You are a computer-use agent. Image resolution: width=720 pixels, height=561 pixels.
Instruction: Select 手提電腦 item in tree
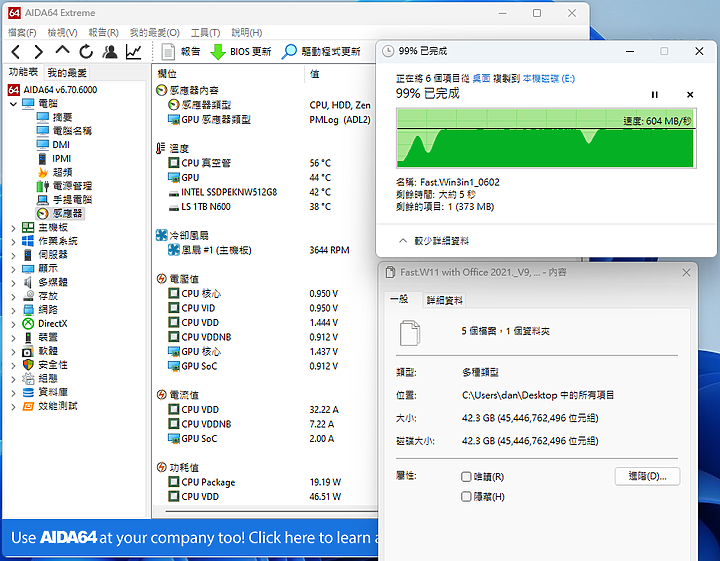click(64, 200)
